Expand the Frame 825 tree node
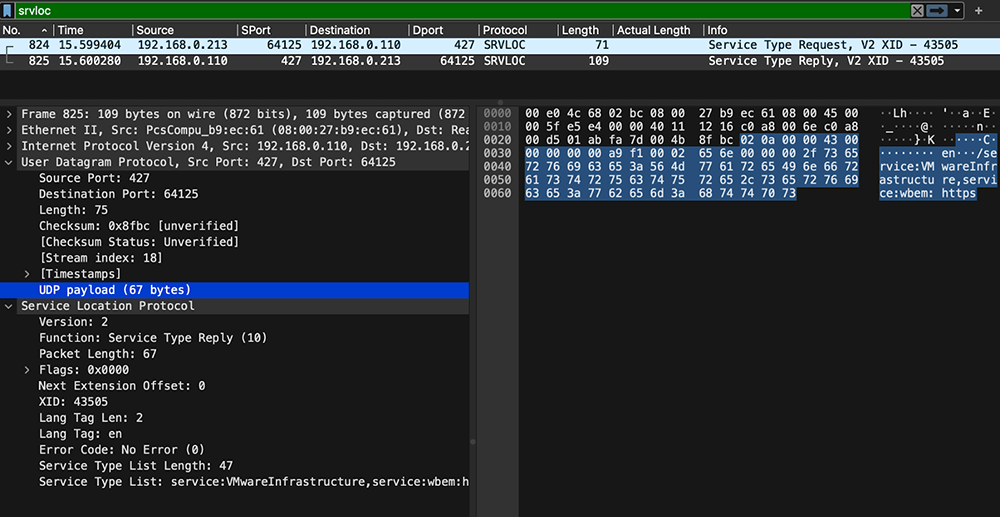Screen dimensions: 1000x517 pyautogui.click(x=9, y=114)
